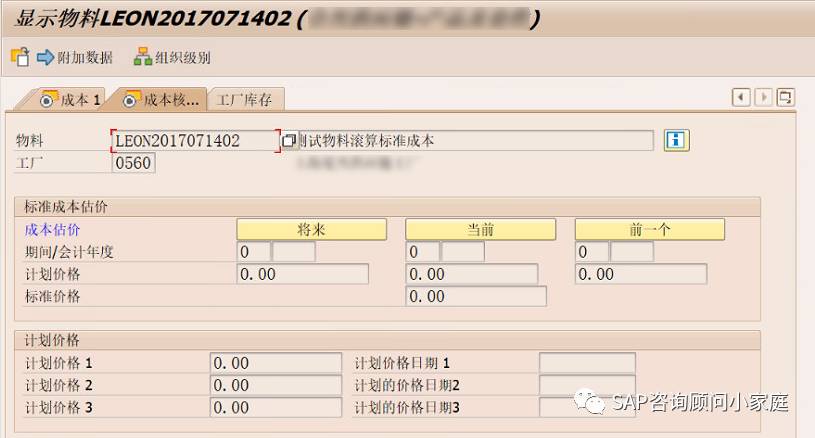
Task: Click the future fiscal year field
Action: [x=294, y=252]
